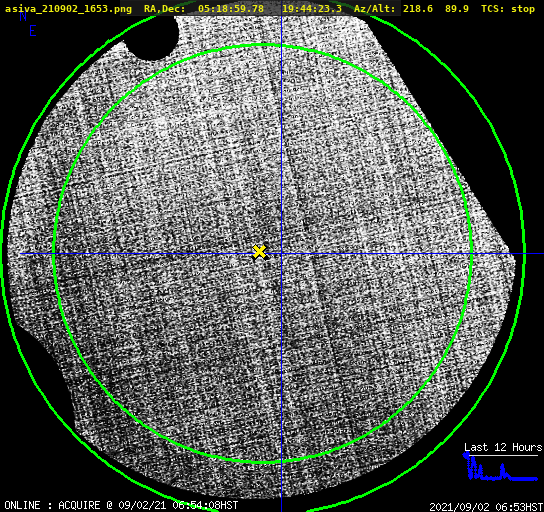Image resolution: width=544 pixels, height=512 pixels.
Task: Click the Az/Alt: label
Action: tap(375, 9)
